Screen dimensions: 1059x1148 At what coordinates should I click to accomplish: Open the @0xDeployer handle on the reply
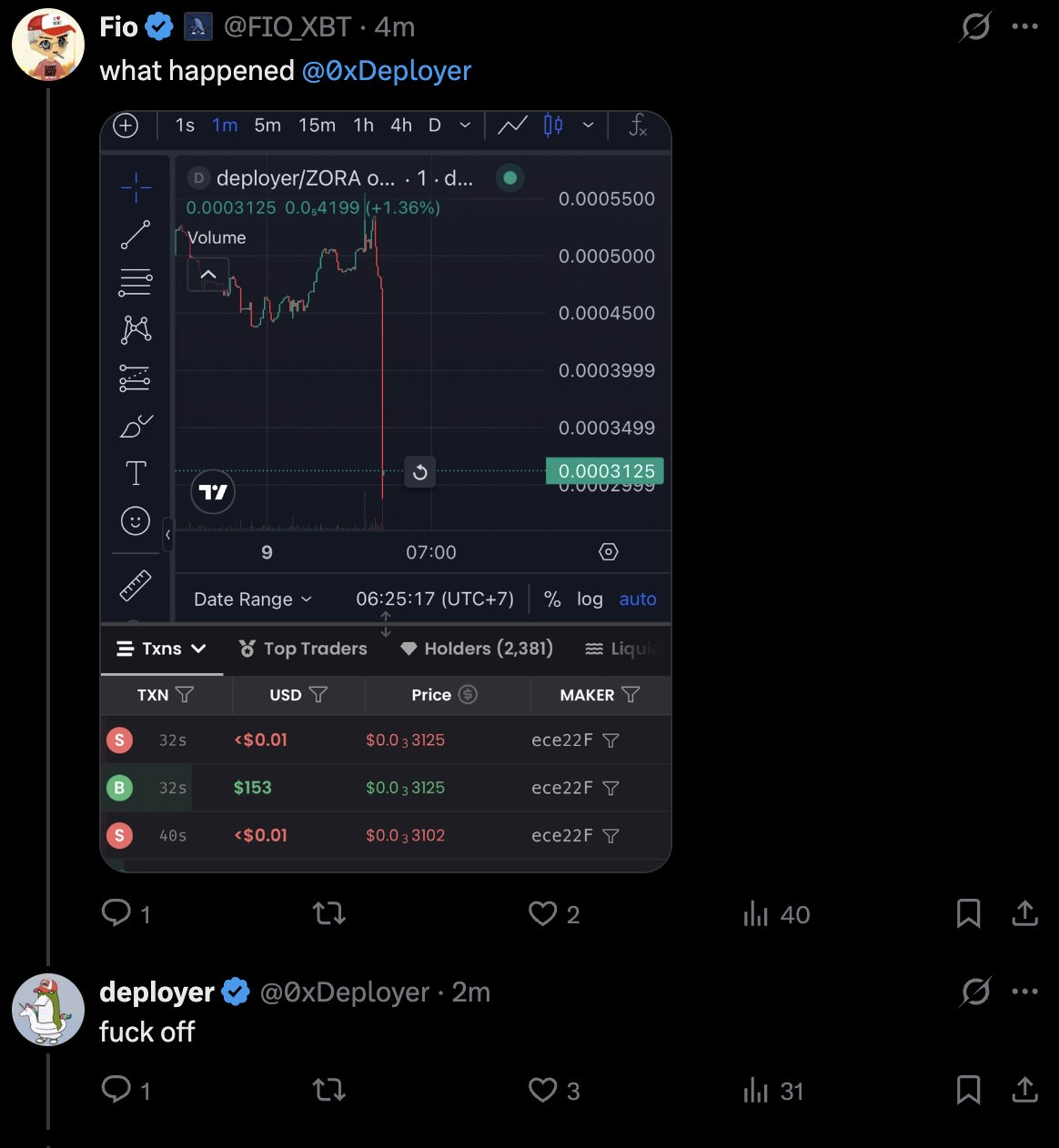344,992
